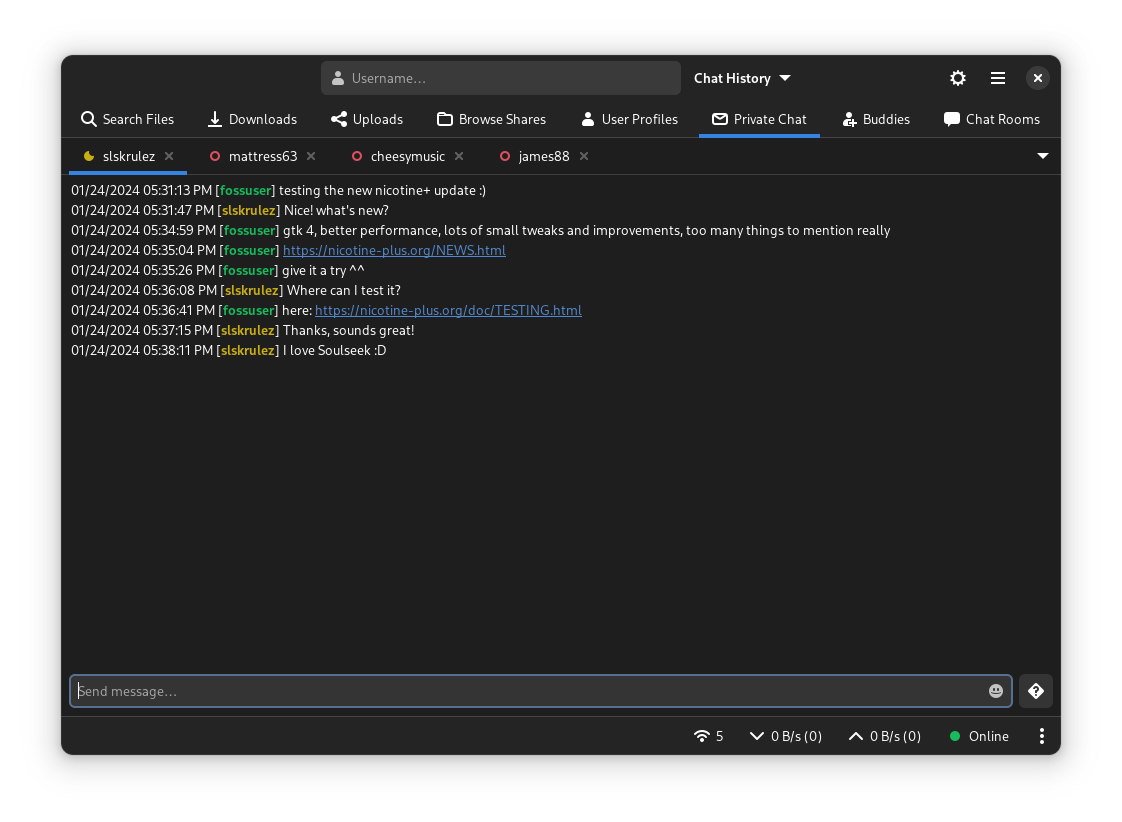Expand the private chat tab list arrow

tap(1042, 156)
